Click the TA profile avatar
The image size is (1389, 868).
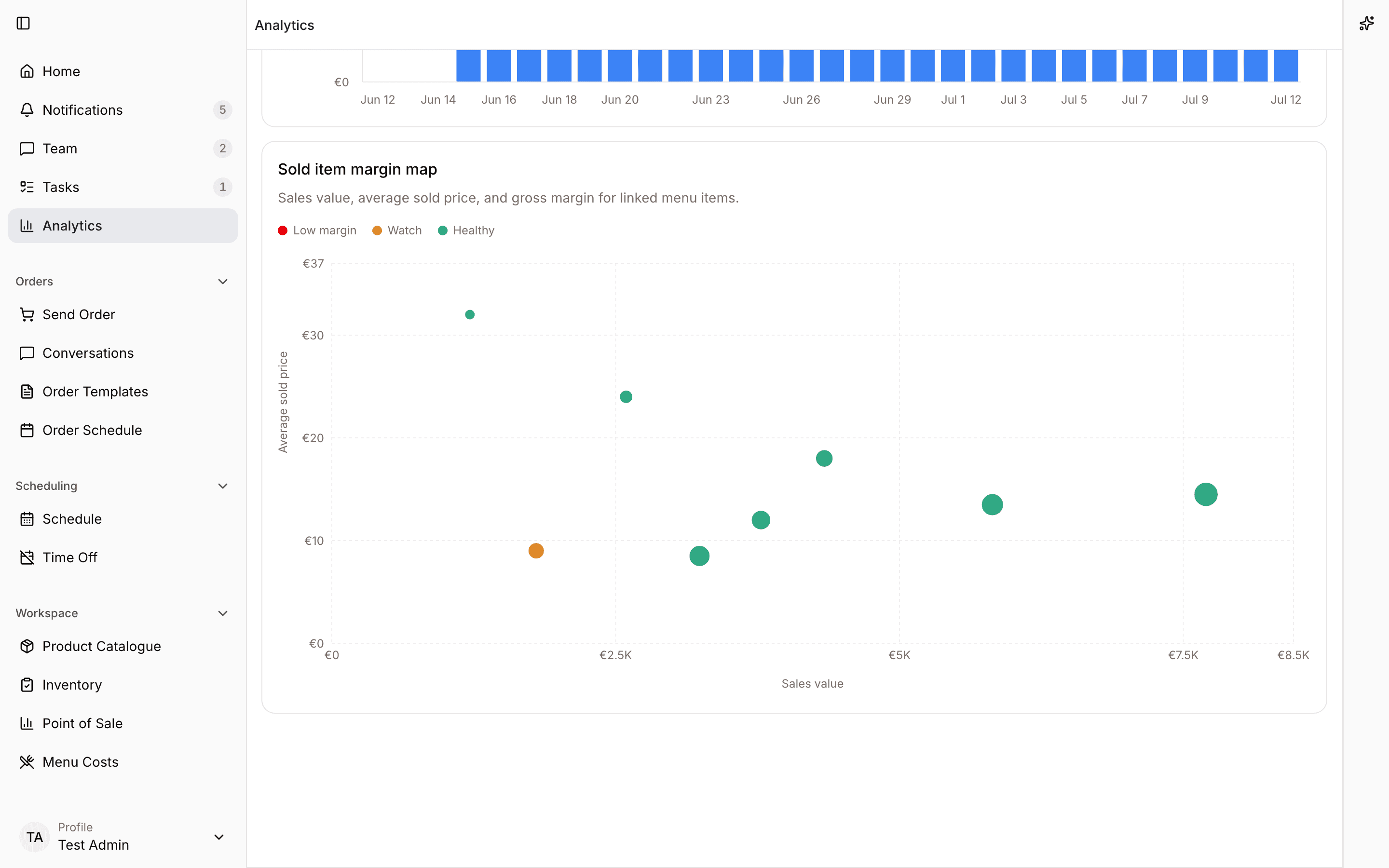tap(34, 837)
